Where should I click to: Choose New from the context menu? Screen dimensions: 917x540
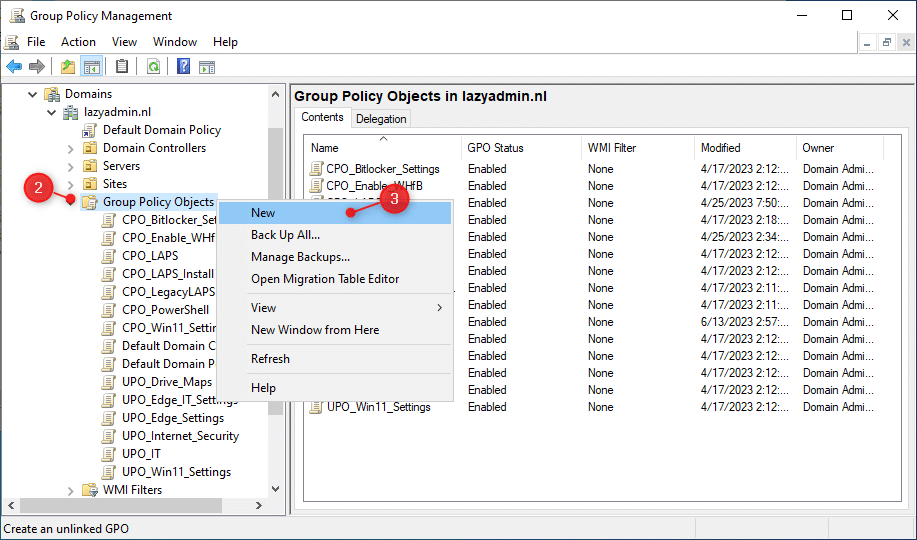[335, 213]
